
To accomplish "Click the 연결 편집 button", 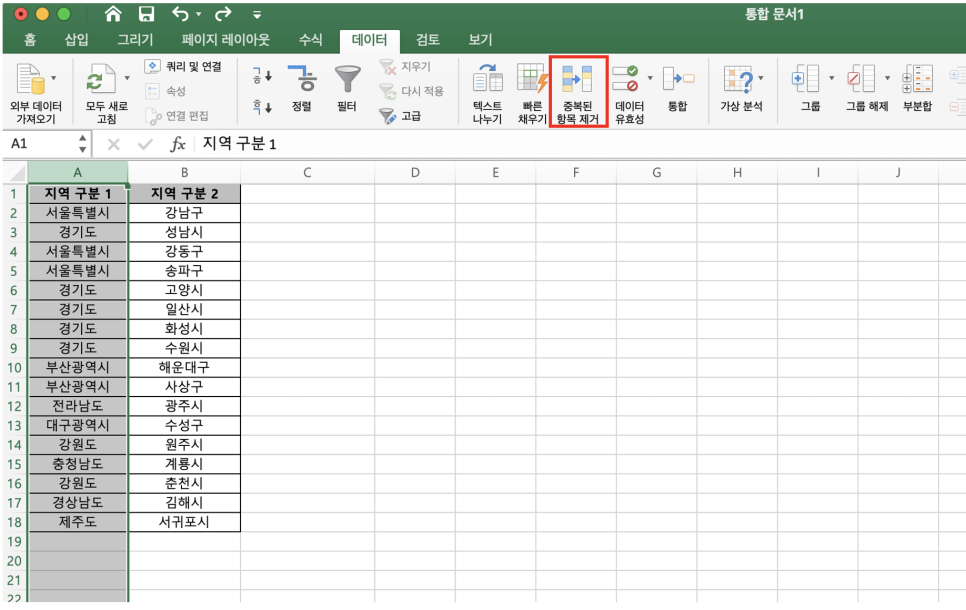I will click(177, 116).
